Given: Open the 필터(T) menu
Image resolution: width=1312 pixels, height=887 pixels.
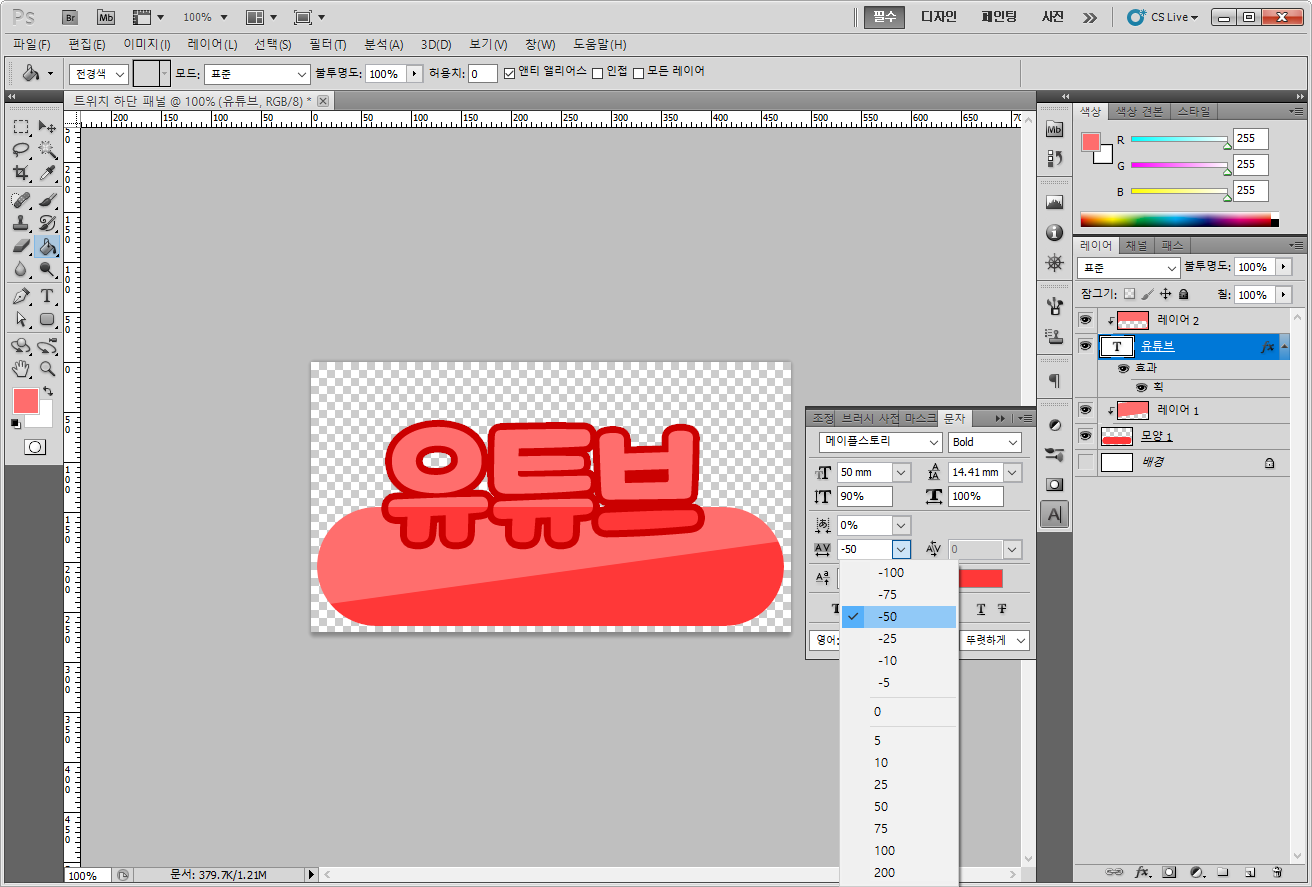Looking at the screenshot, I should [x=328, y=45].
